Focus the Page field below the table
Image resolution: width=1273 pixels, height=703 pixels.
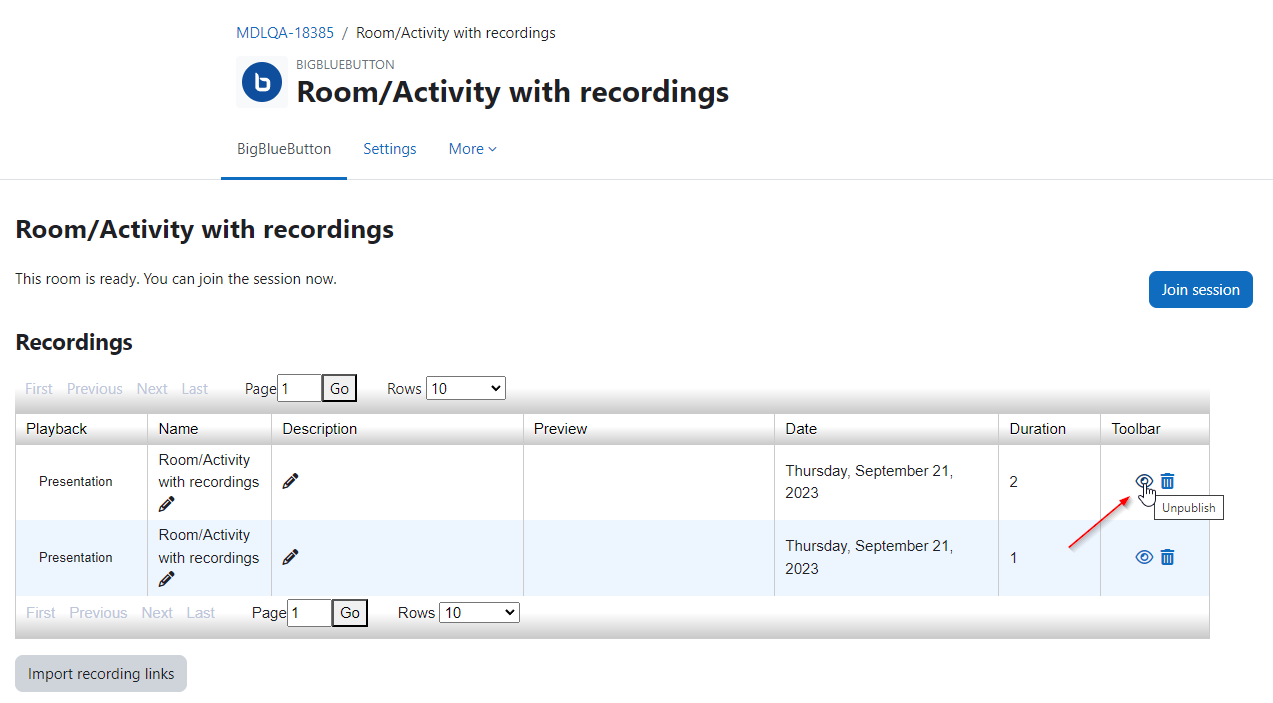point(309,613)
